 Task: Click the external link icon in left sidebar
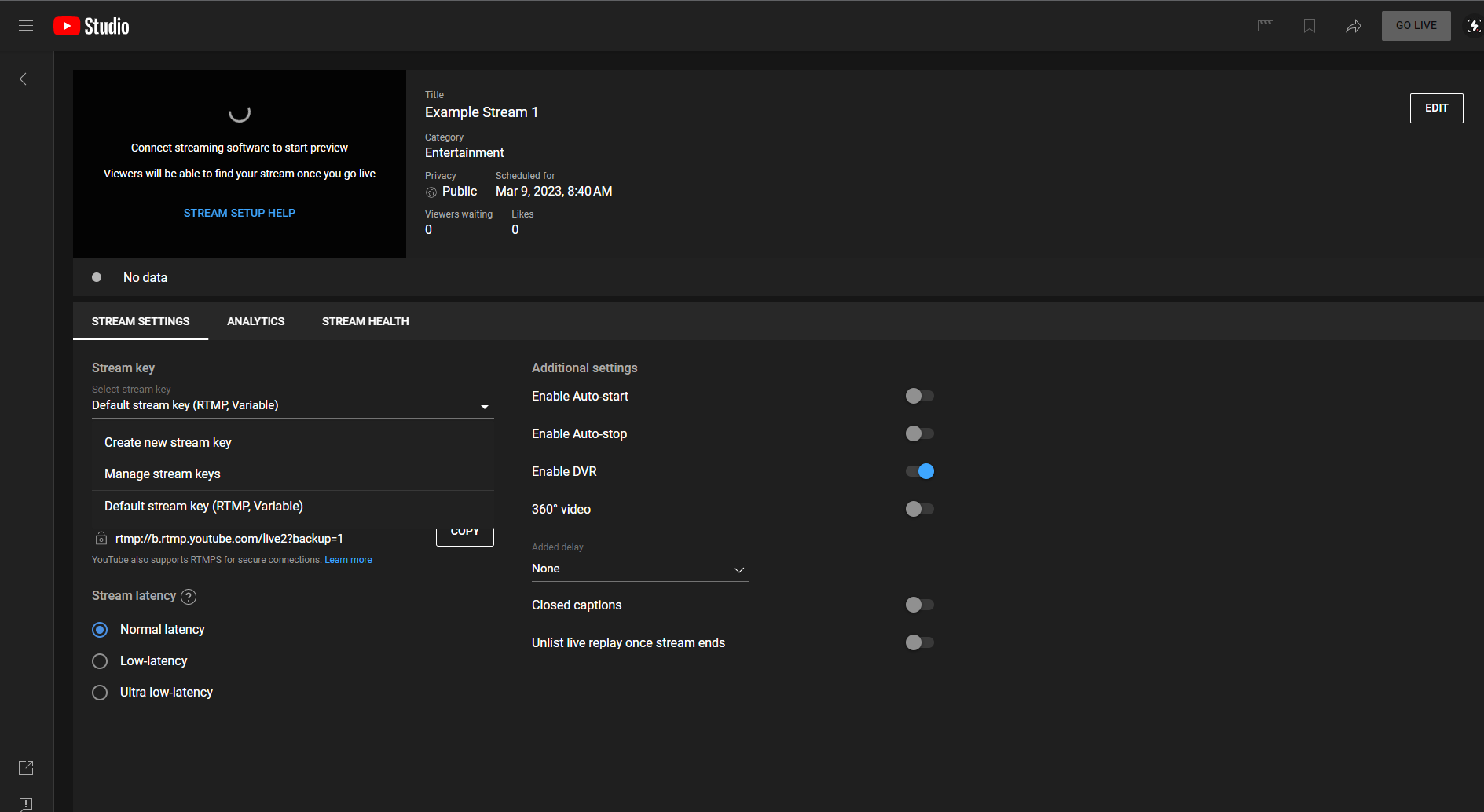coord(26,768)
